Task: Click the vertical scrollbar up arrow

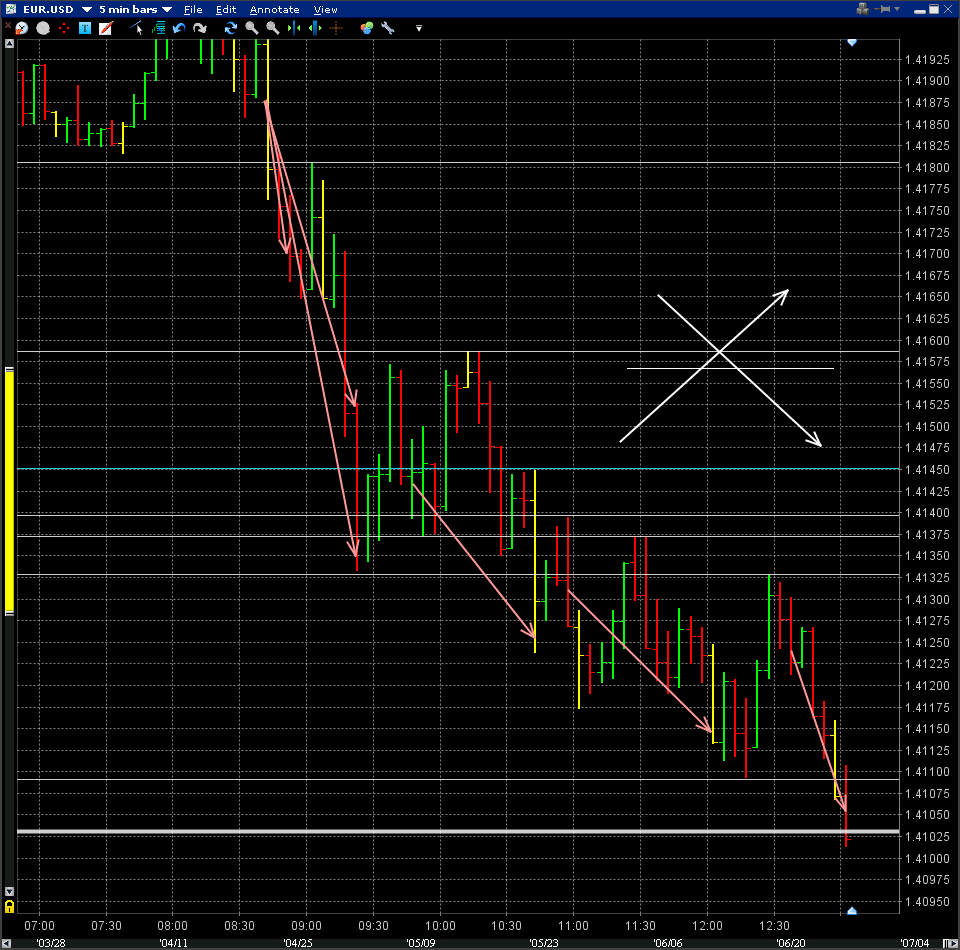Action: tap(9, 43)
